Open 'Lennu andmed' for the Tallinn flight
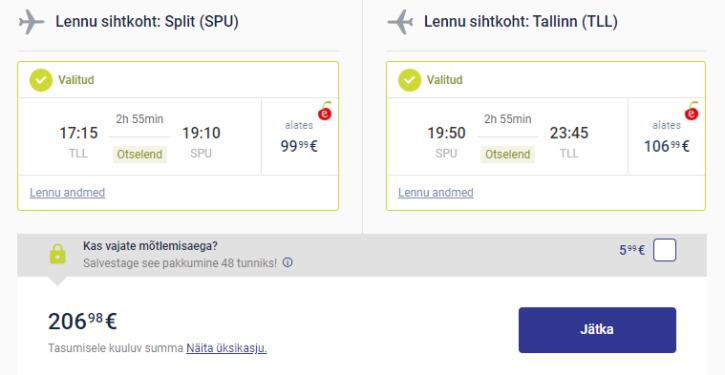The image size is (725, 375). coord(436,192)
